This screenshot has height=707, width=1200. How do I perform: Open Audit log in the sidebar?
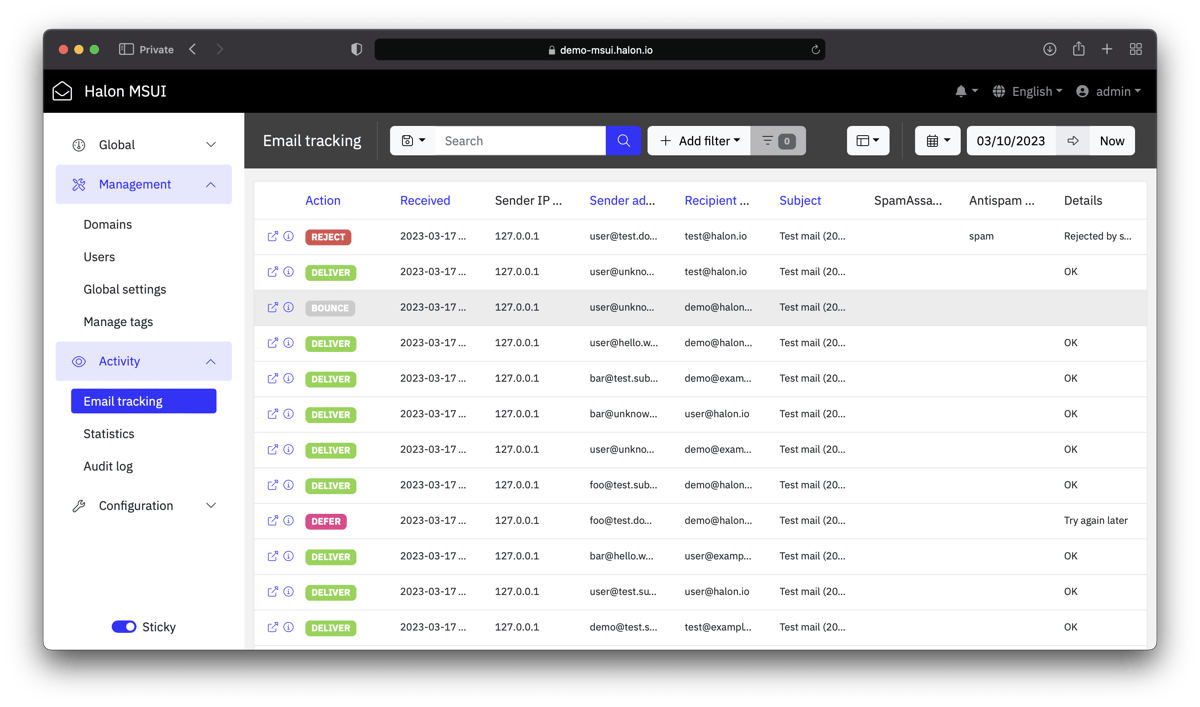[x=108, y=466]
